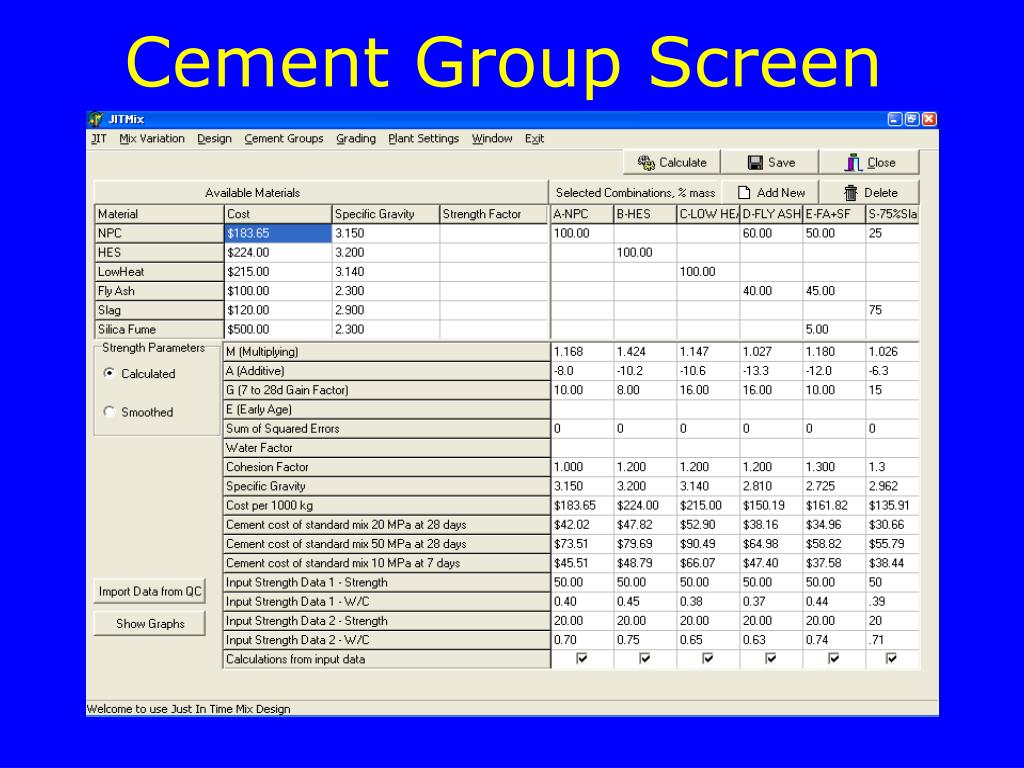This screenshot has width=1024, height=768.
Task: Click the Input Strength Data 1 W/C value 0.40
Action: pyautogui.click(x=582, y=601)
